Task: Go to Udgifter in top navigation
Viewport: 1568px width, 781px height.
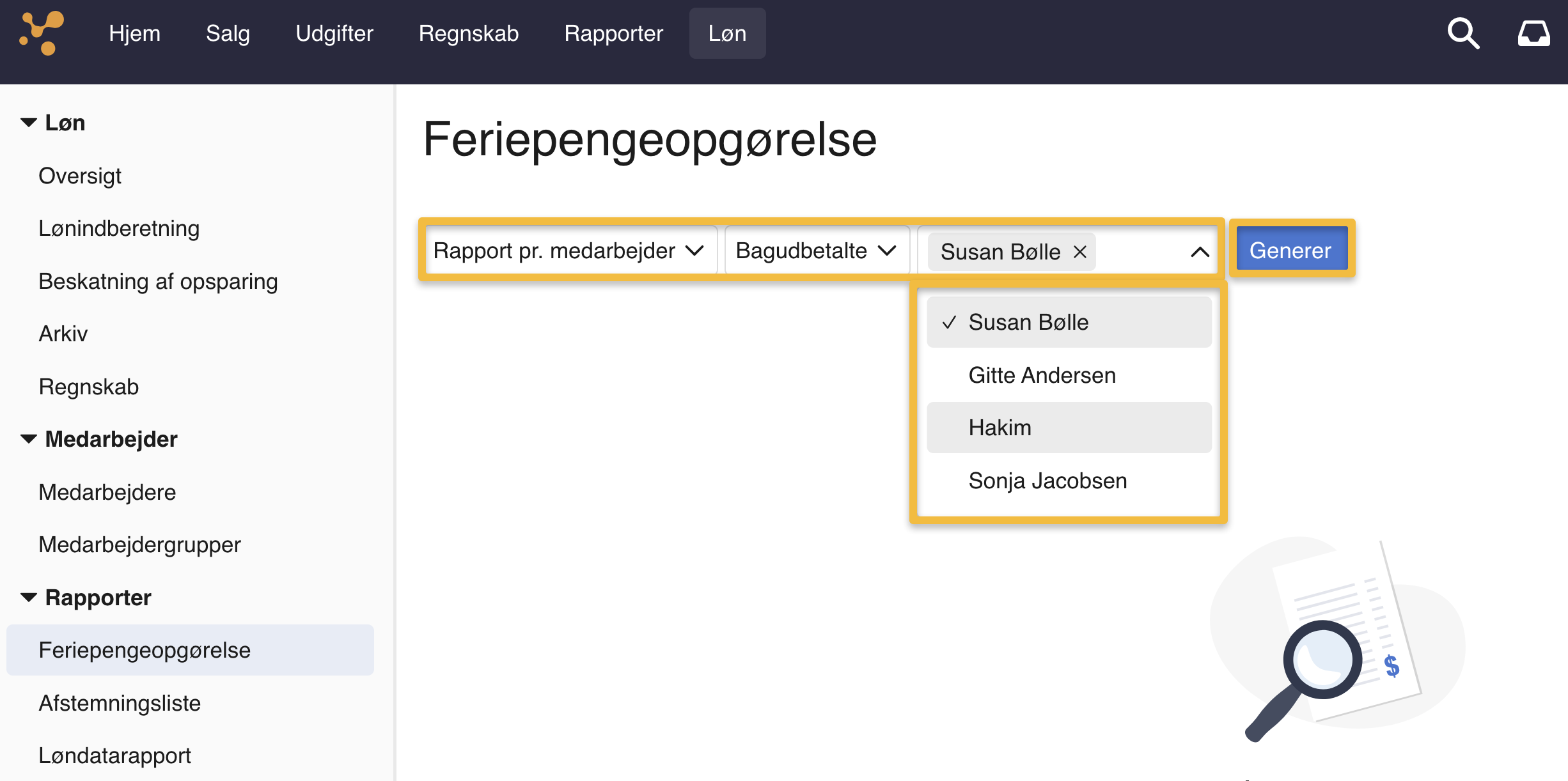Action: pos(334,33)
